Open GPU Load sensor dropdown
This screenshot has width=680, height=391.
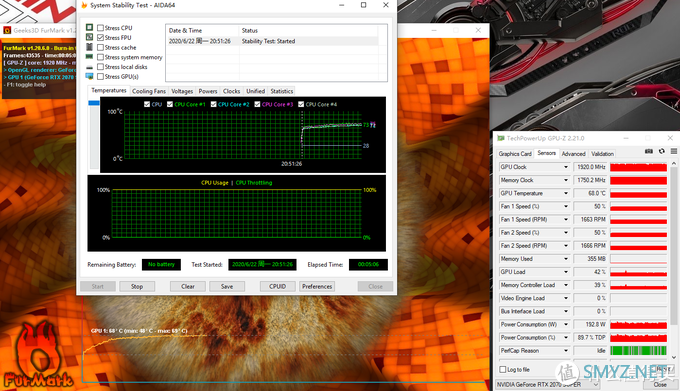(x=566, y=272)
